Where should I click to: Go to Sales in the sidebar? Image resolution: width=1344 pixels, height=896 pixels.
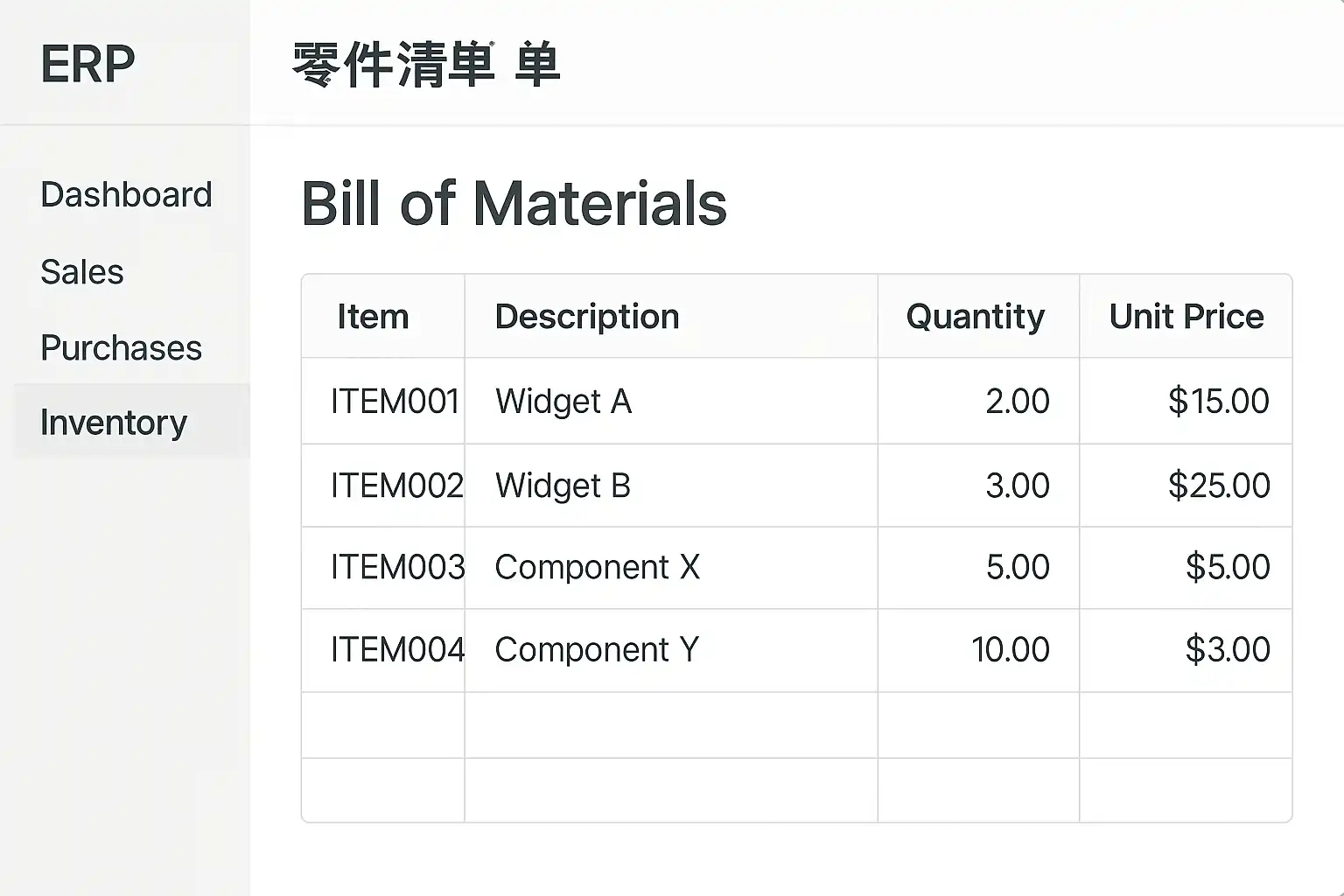82,272
